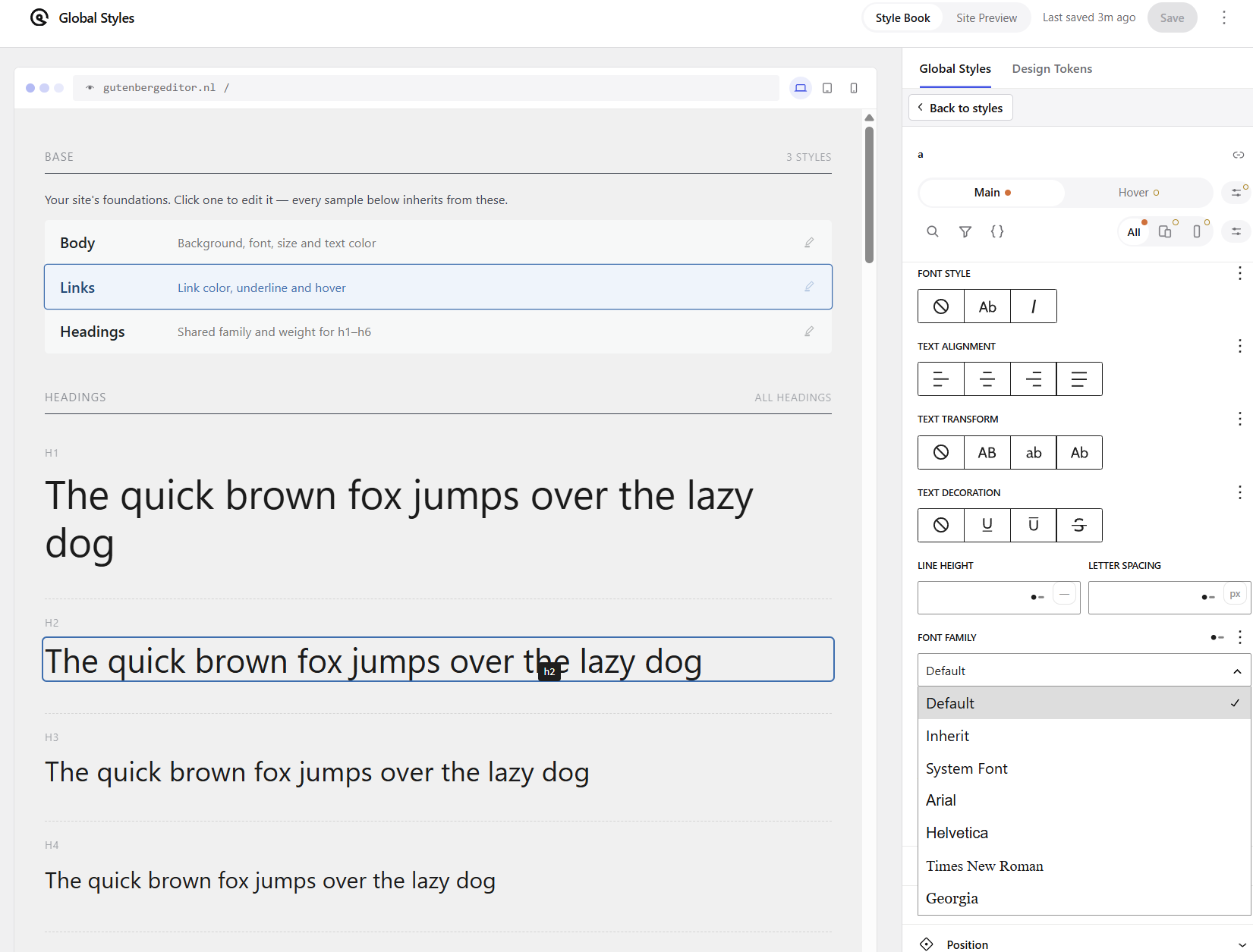Choose System Font option
The height and width of the screenshot is (952, 1253).
[1085, 768]
